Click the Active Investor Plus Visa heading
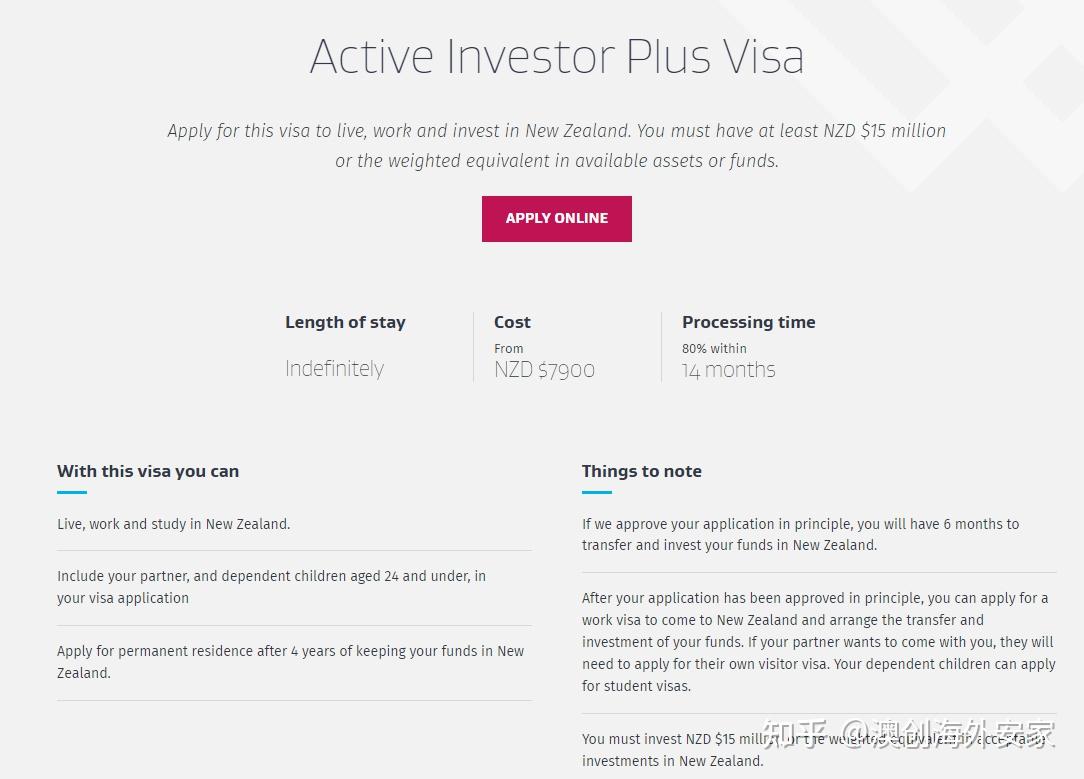The image size is (1084, 779). (x=557, y=56)
